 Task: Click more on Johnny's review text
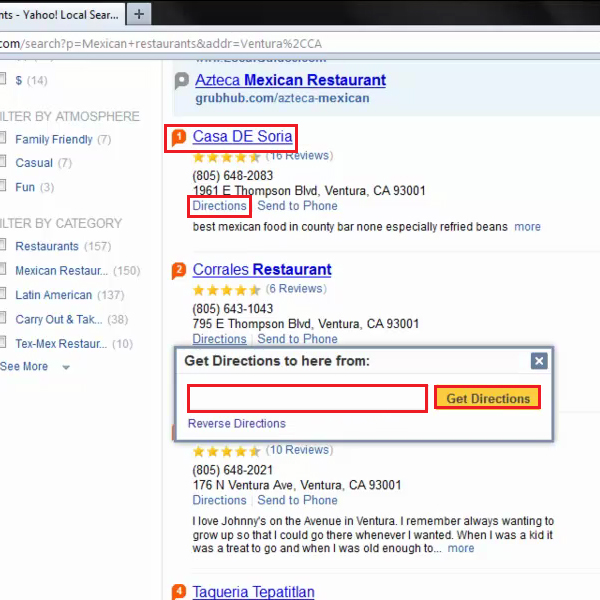[461, 548]
